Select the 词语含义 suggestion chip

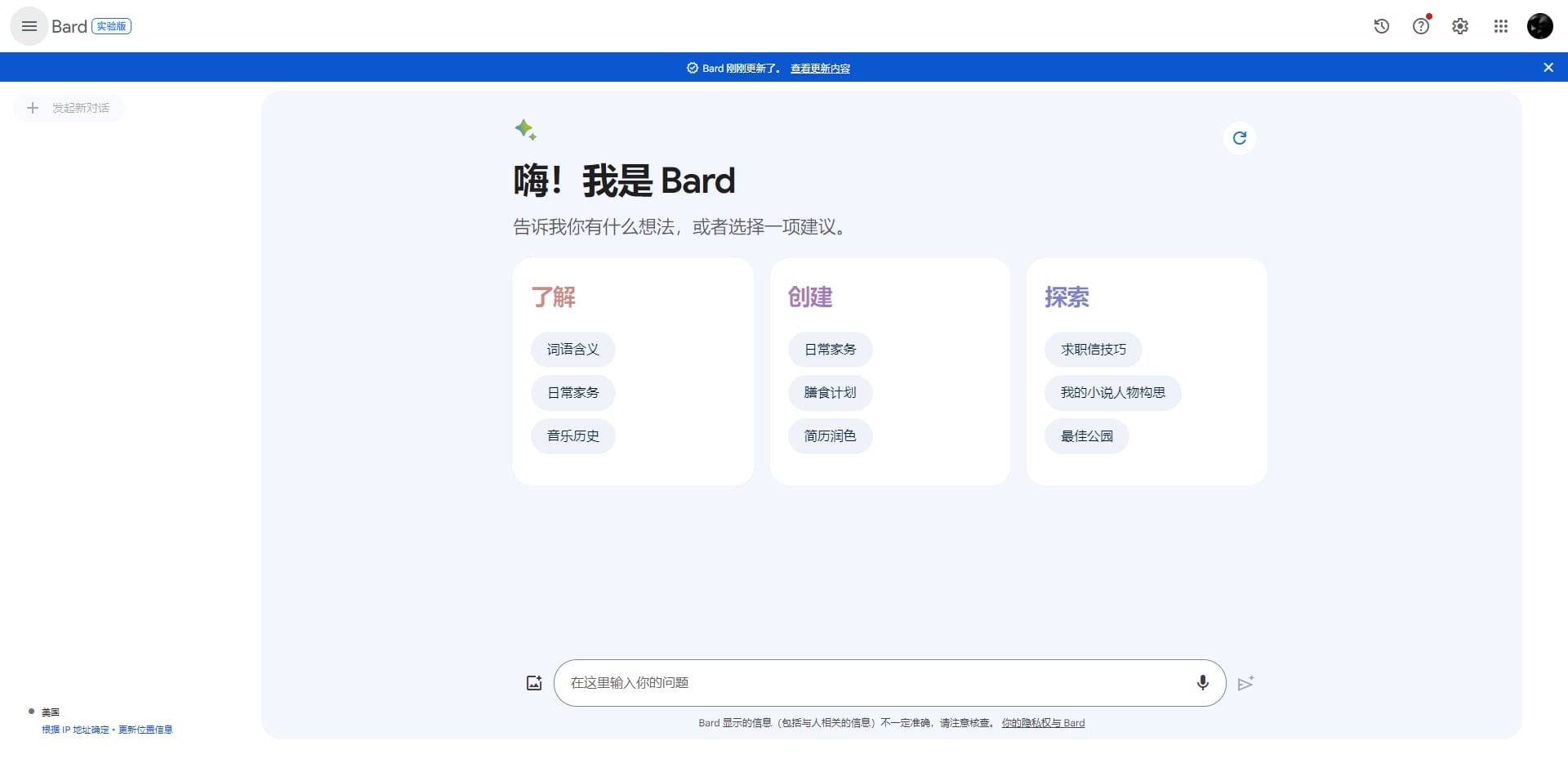pos(573,350)
